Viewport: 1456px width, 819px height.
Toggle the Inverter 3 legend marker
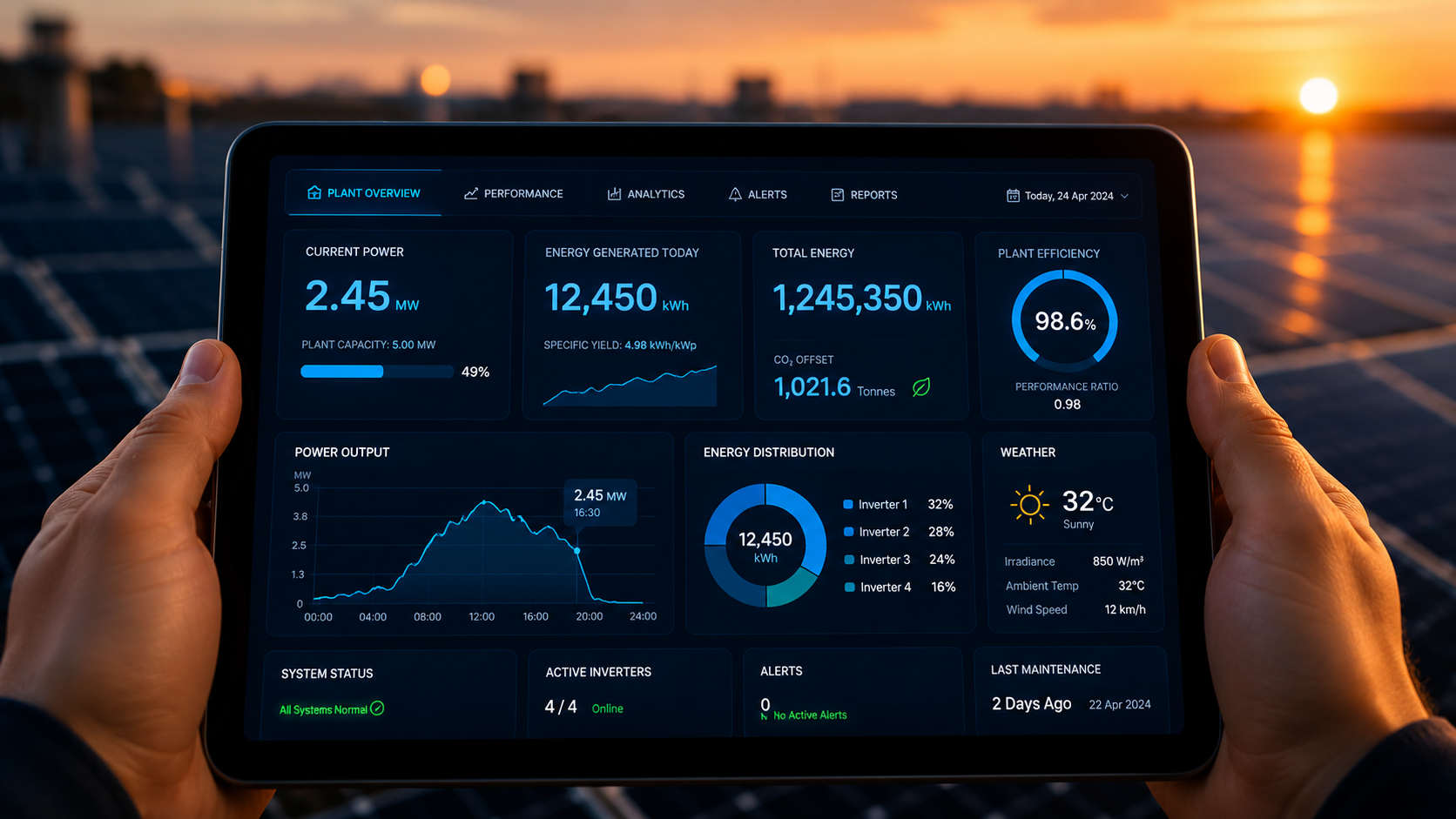tap(849, 560)
